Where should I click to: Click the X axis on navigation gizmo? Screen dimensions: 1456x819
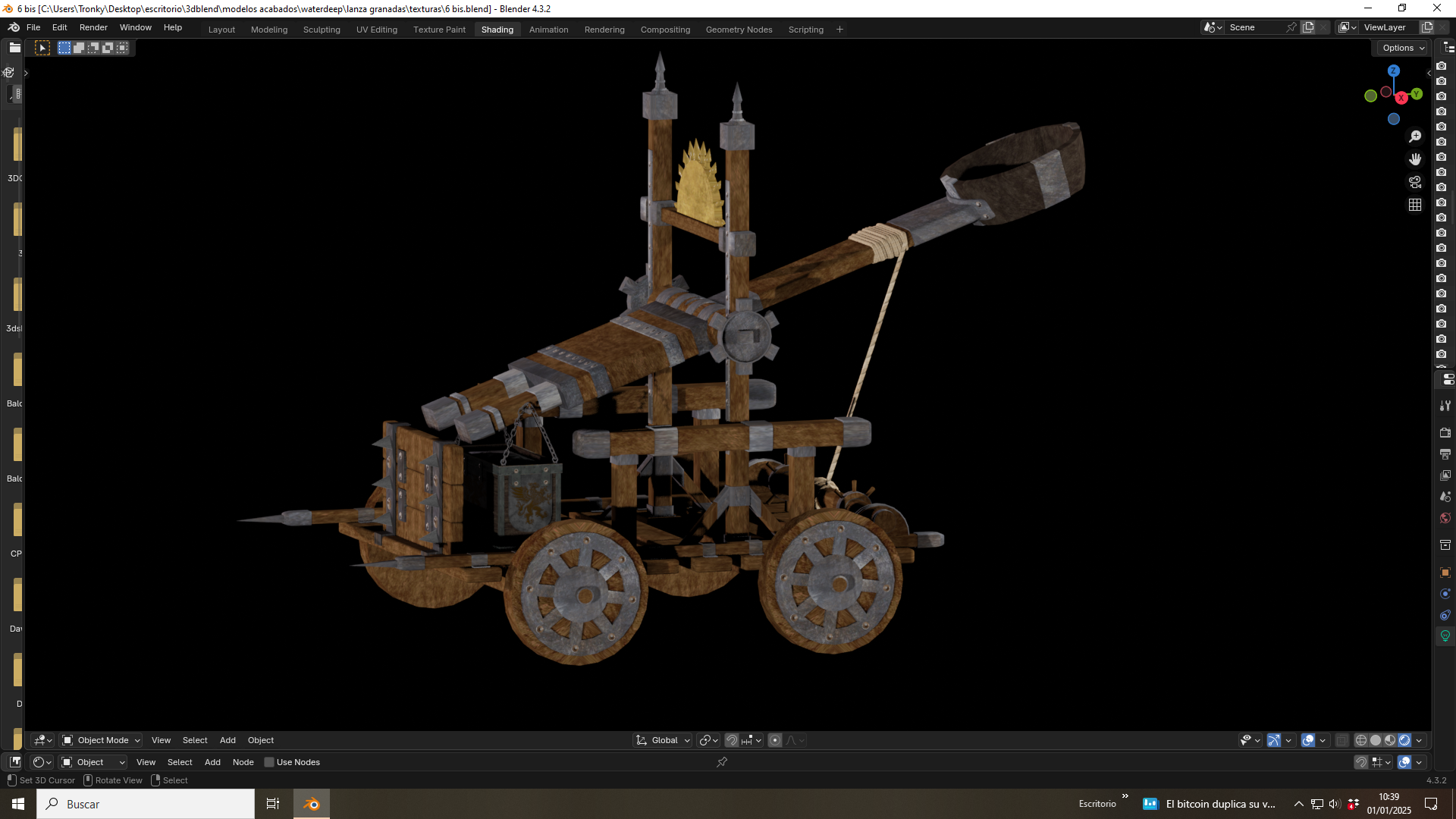click(1401, 98)
